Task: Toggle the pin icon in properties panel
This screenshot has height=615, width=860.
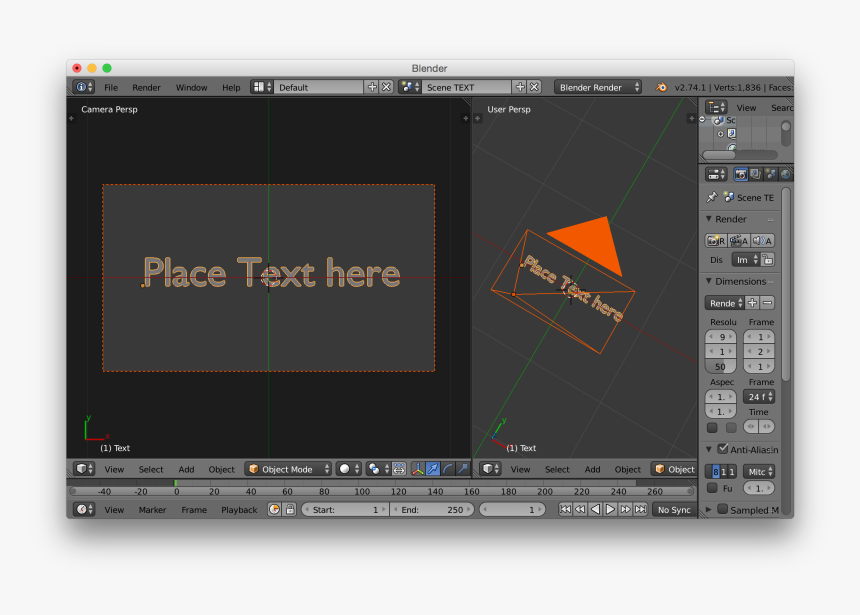Action: coord(712,197)
